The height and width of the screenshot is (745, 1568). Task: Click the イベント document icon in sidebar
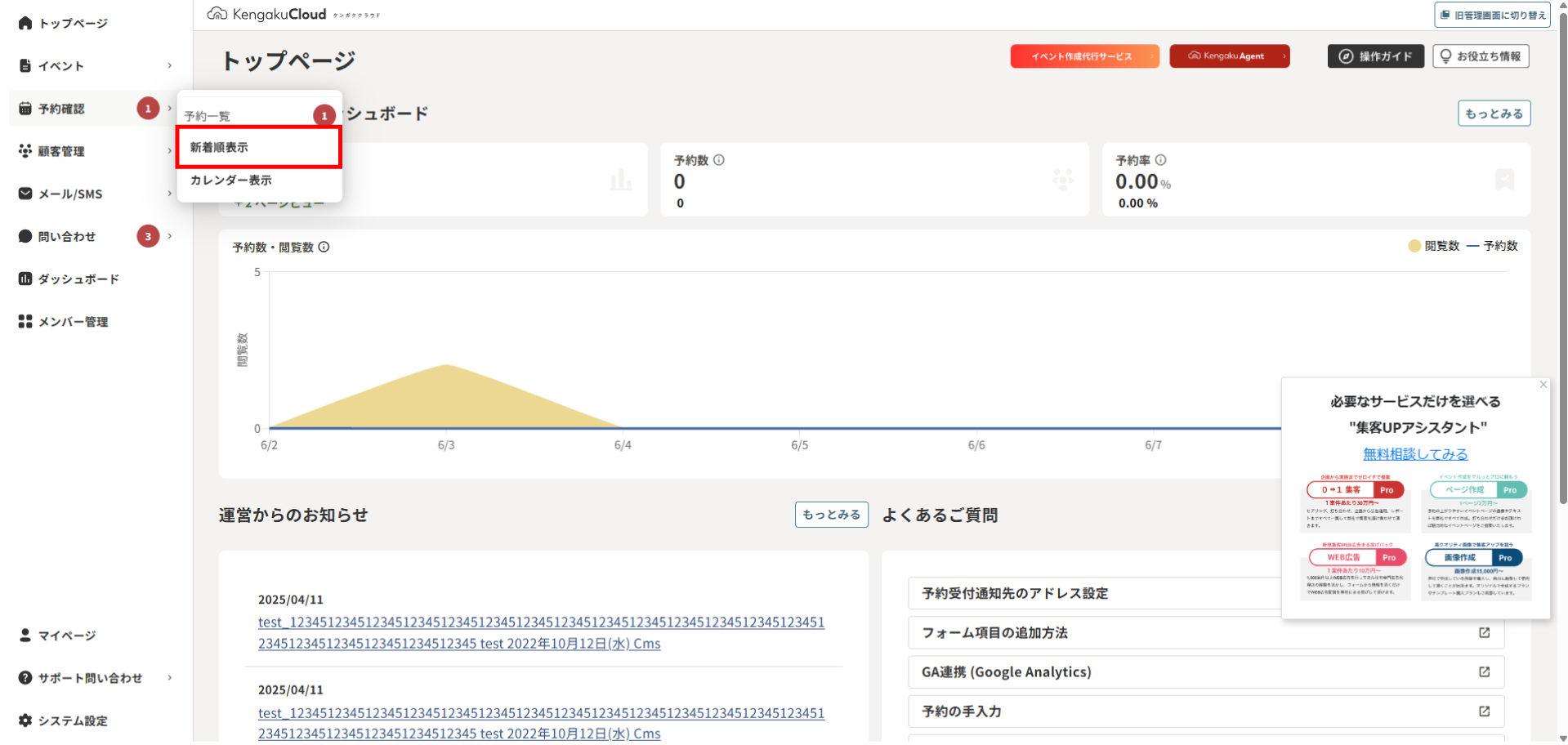(25, 65)
